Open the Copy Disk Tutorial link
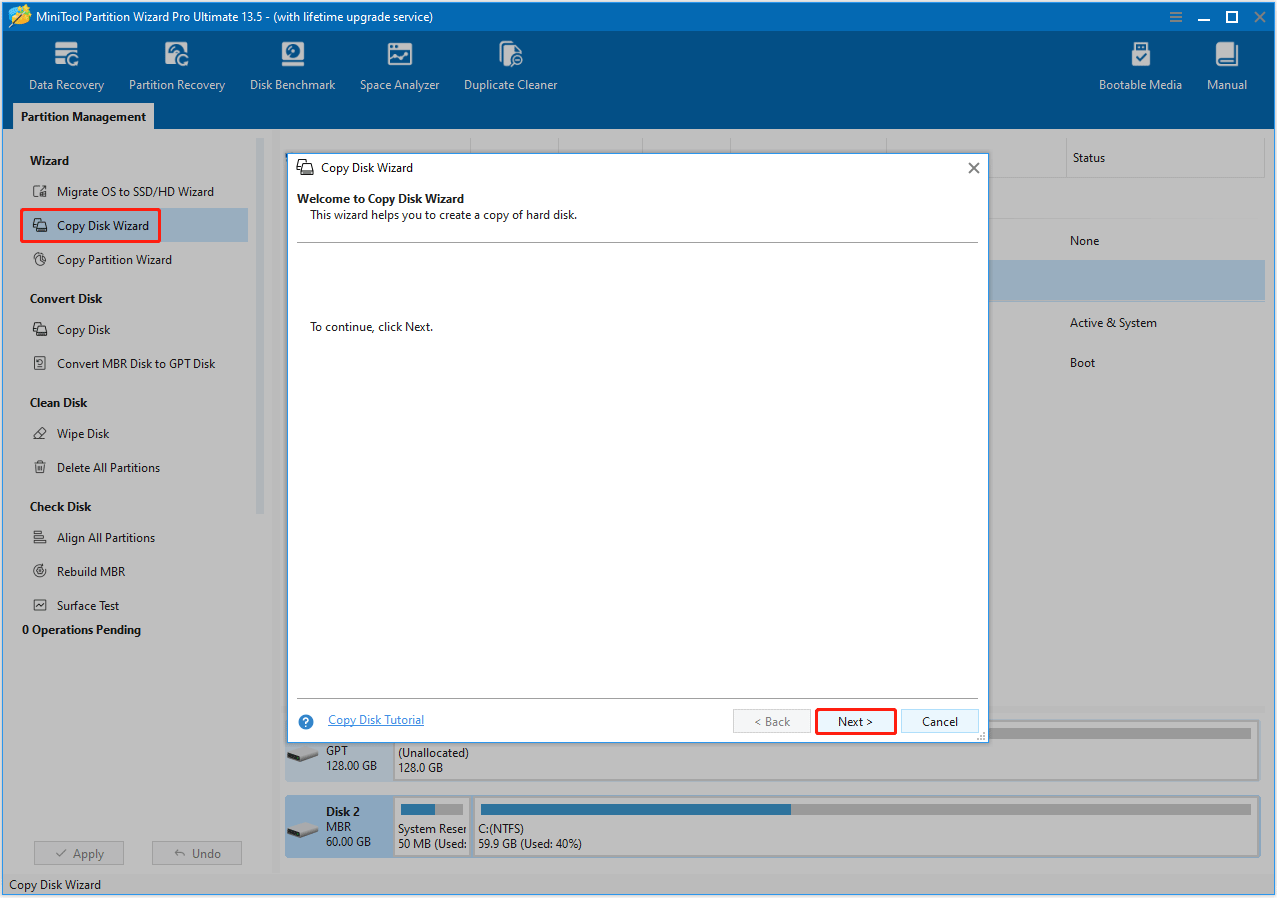1277x898 pixels. click(x=375, y=719)
